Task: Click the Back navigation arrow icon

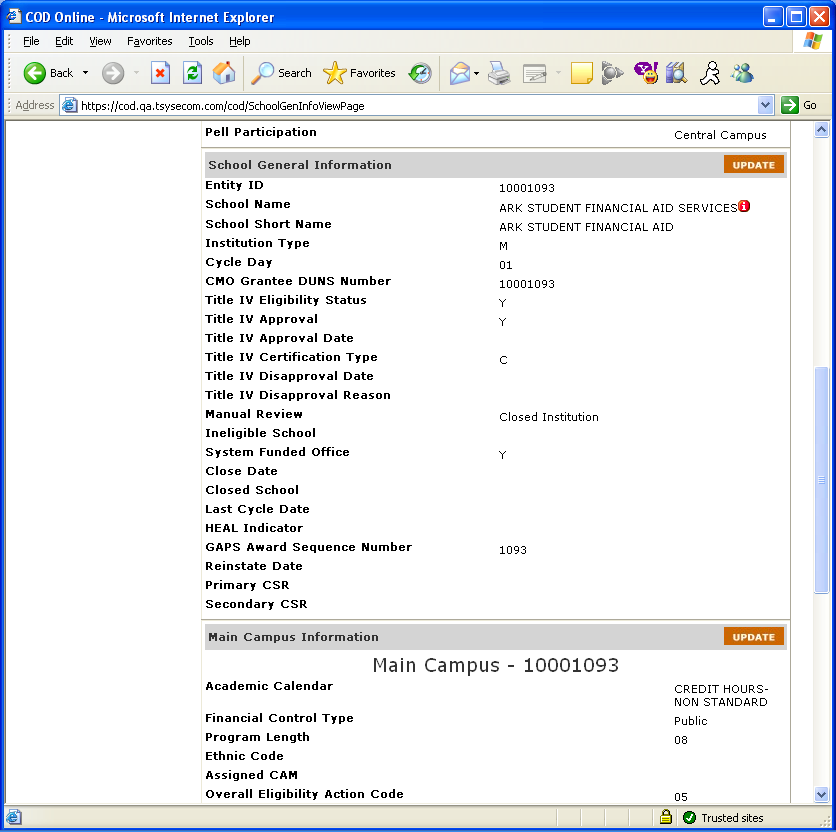Action: 36,73
